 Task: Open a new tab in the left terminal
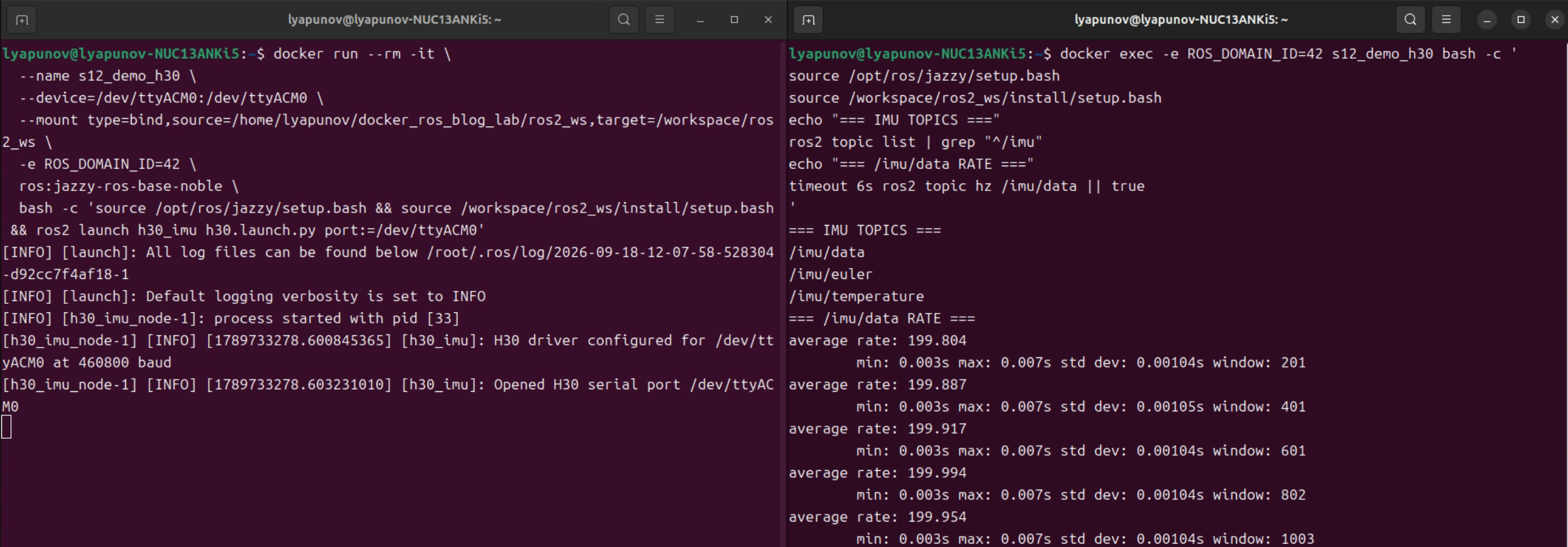click(22, 20)
